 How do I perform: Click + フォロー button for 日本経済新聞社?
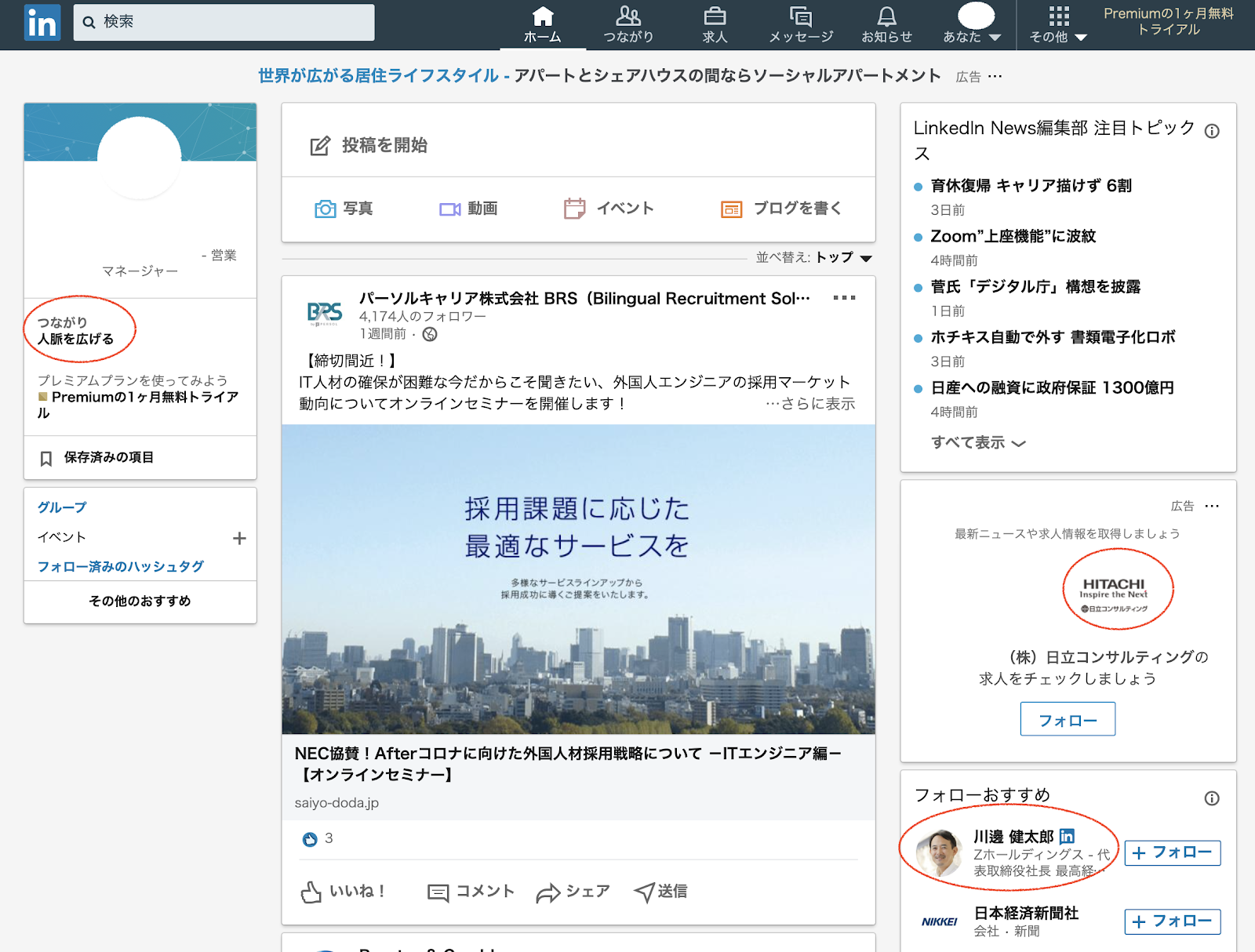(x=1173, y=921)
